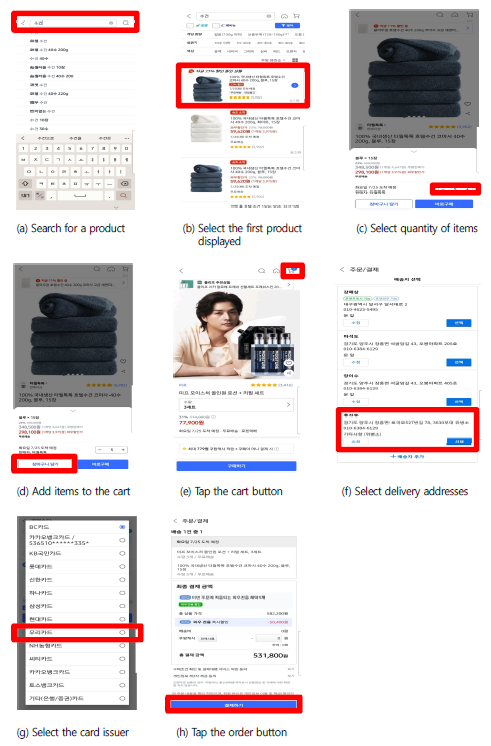Increase quantity with the plus stepper in panel (d)
Viewport: 491px width, 746px height.
tap(123, 450)
